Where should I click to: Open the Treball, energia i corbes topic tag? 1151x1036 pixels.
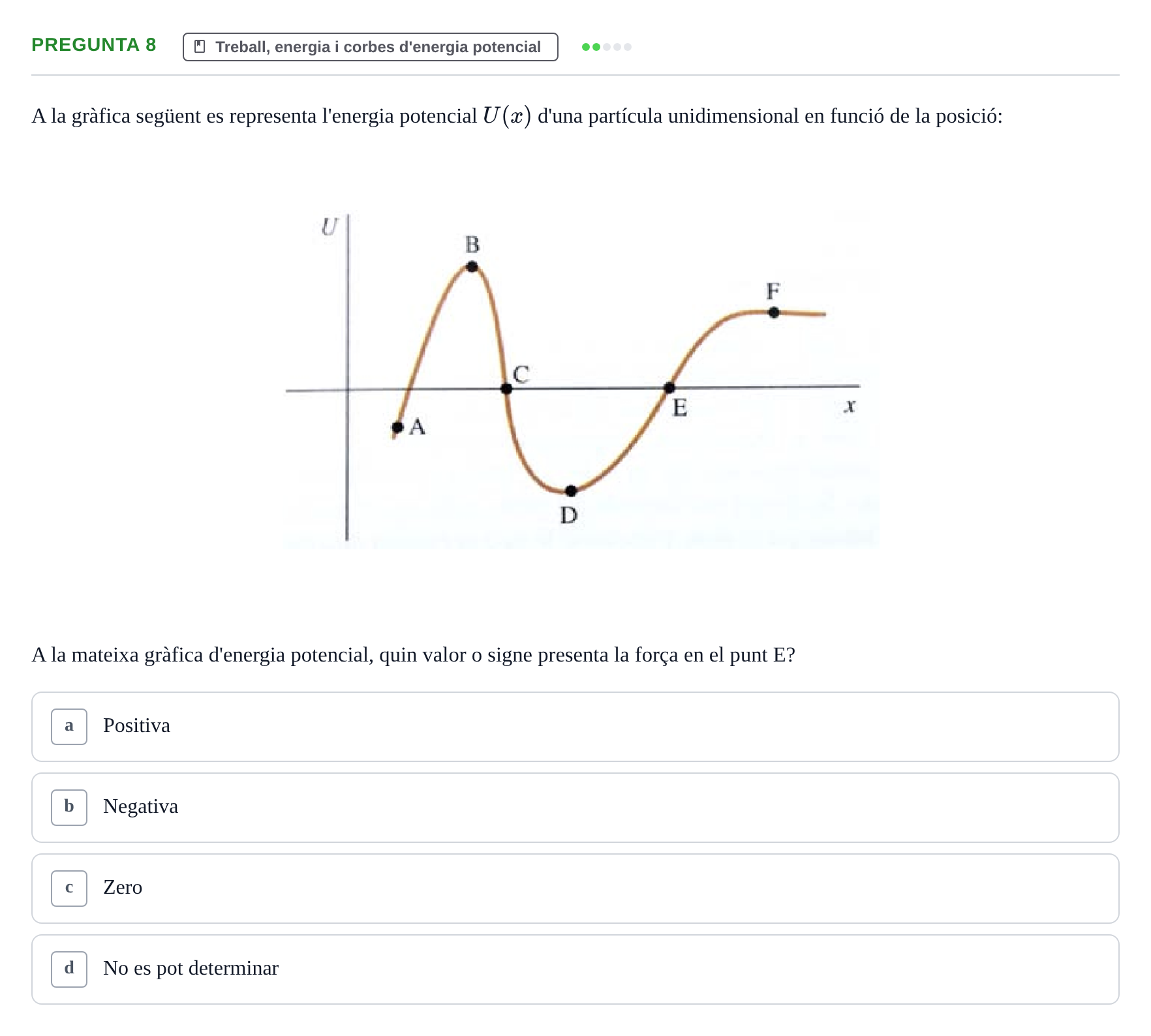tap(370, 47)
